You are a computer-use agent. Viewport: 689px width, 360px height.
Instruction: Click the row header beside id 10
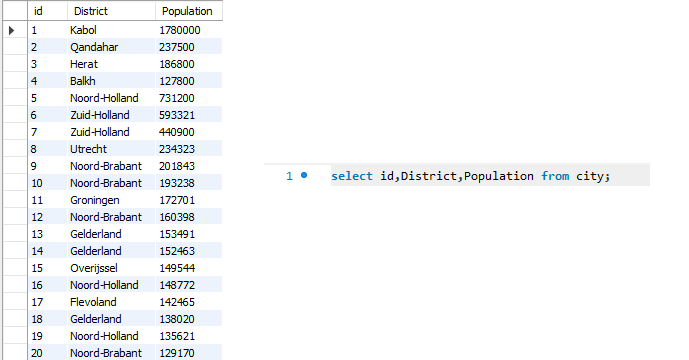(x=15, y=183)
